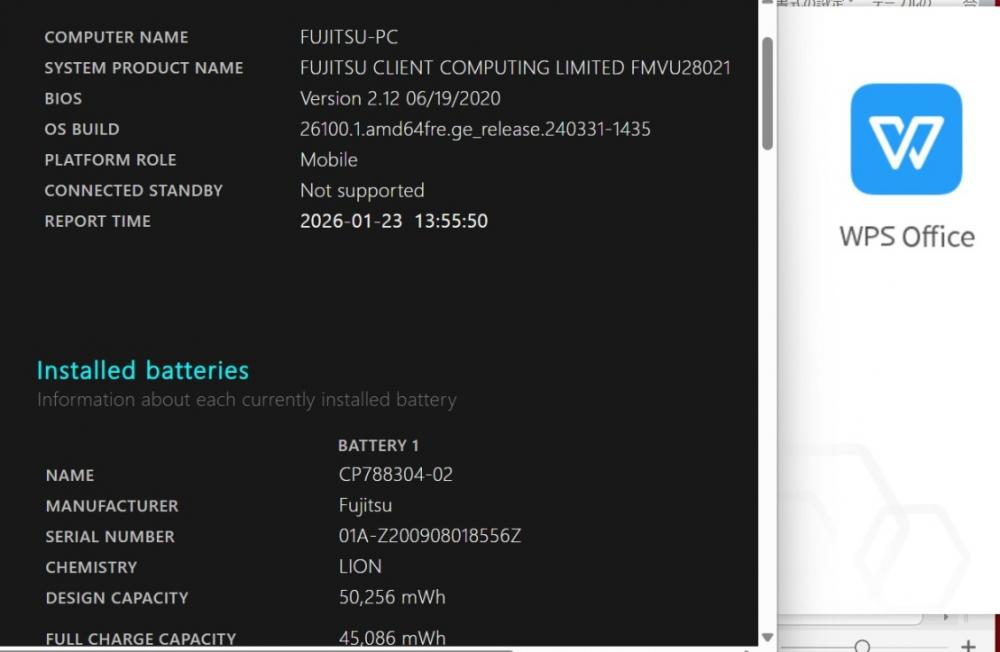Select the design capacity 50,256 mWh

(392, 597)
